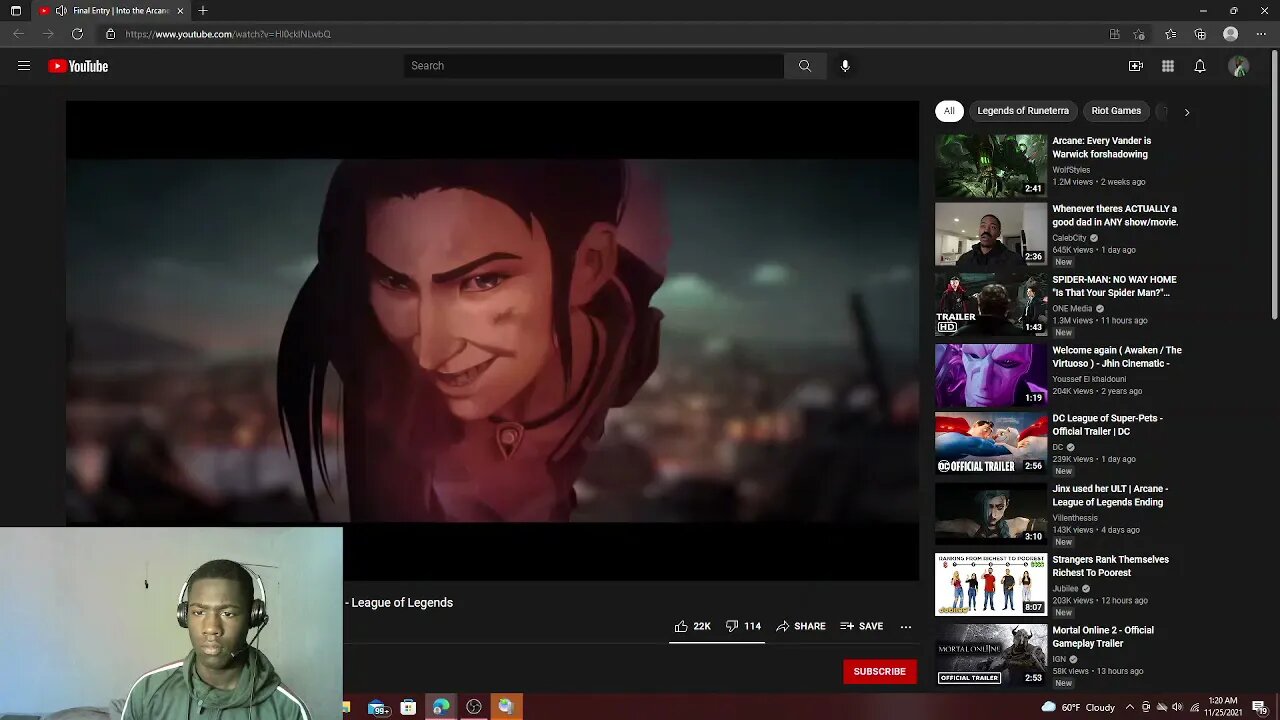The image size is (1280, 720).
Task: Select the Legends of Runeterra chip
Action: [x=1023, y=111]
